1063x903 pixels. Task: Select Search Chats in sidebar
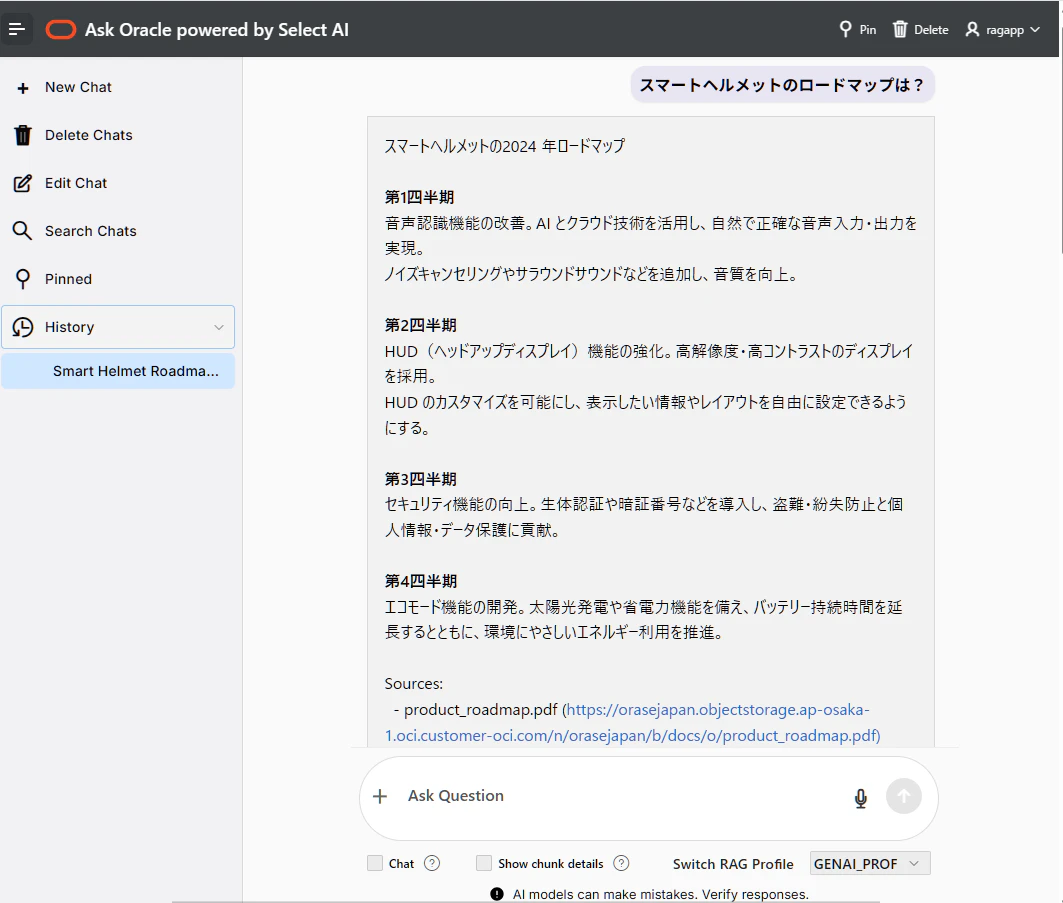pyautogui.click(x=91, y=231)
